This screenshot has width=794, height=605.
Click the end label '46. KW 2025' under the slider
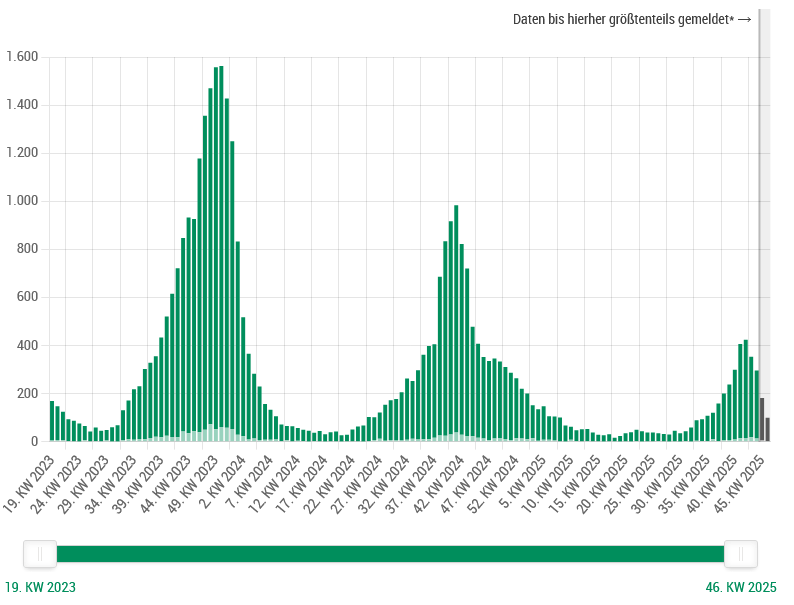(740, 588)
